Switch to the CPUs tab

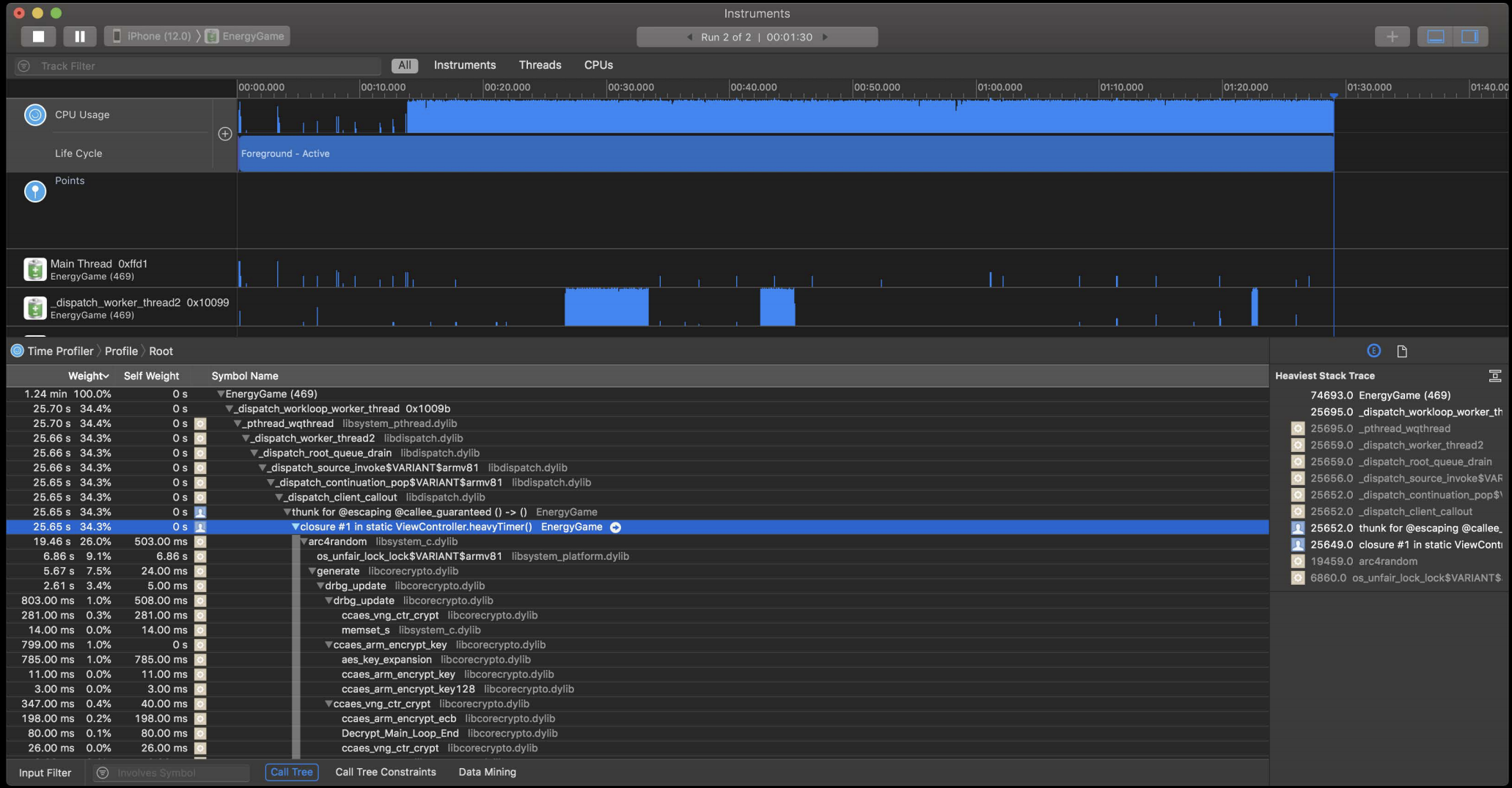(598, 65)
